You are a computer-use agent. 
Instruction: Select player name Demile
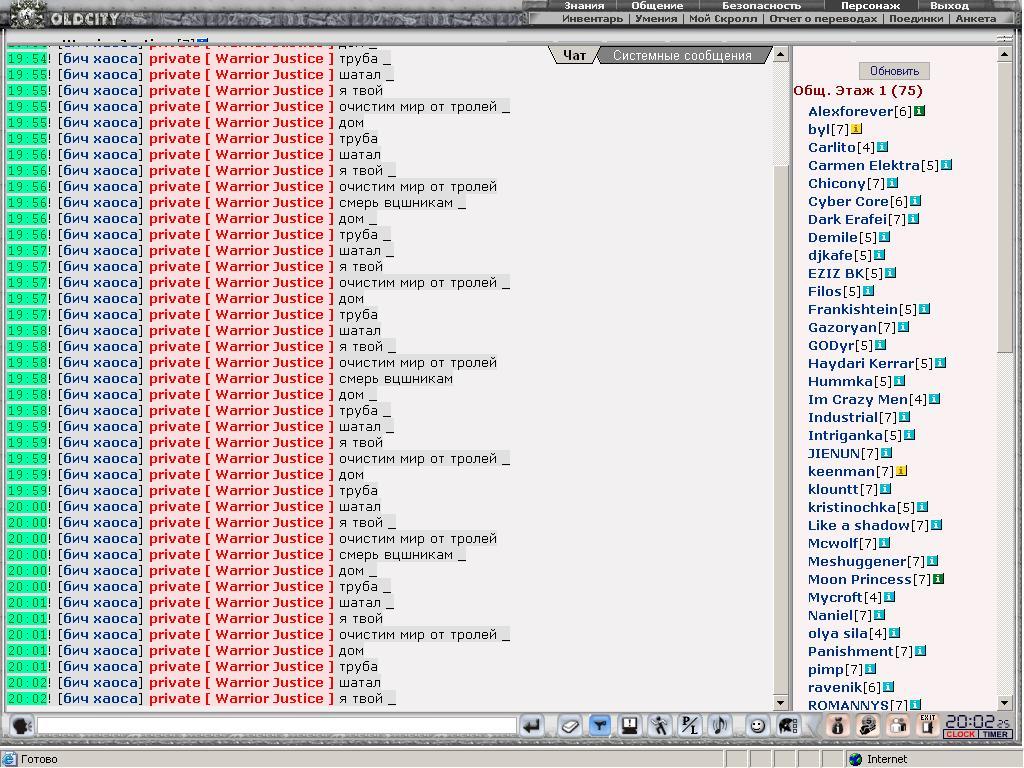(x=833, y=237)
